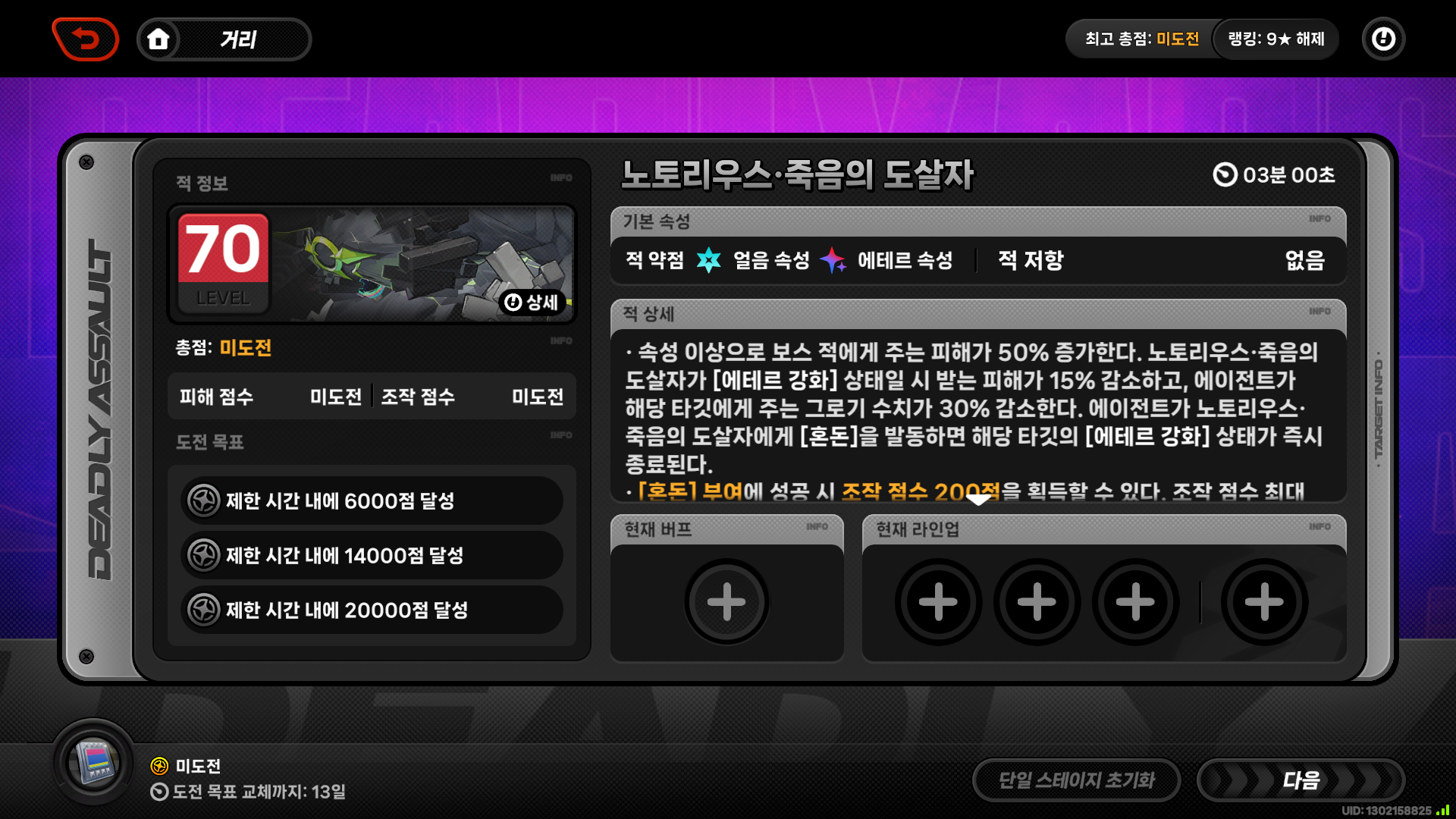Screen dimensions: 1456x819
Task: Click the ice attribute weakness icon
Action: pos(709,260)
